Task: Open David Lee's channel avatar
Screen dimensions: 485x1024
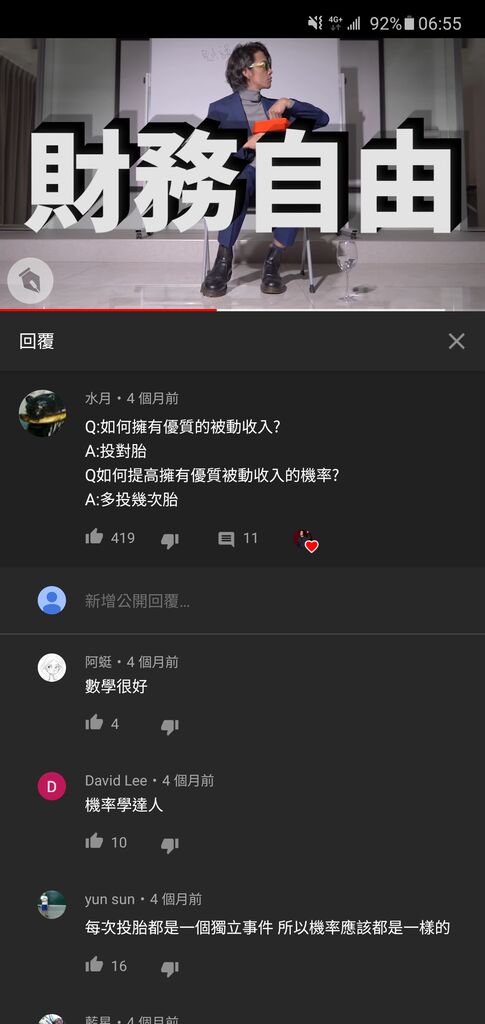Action: coord(52,786)
